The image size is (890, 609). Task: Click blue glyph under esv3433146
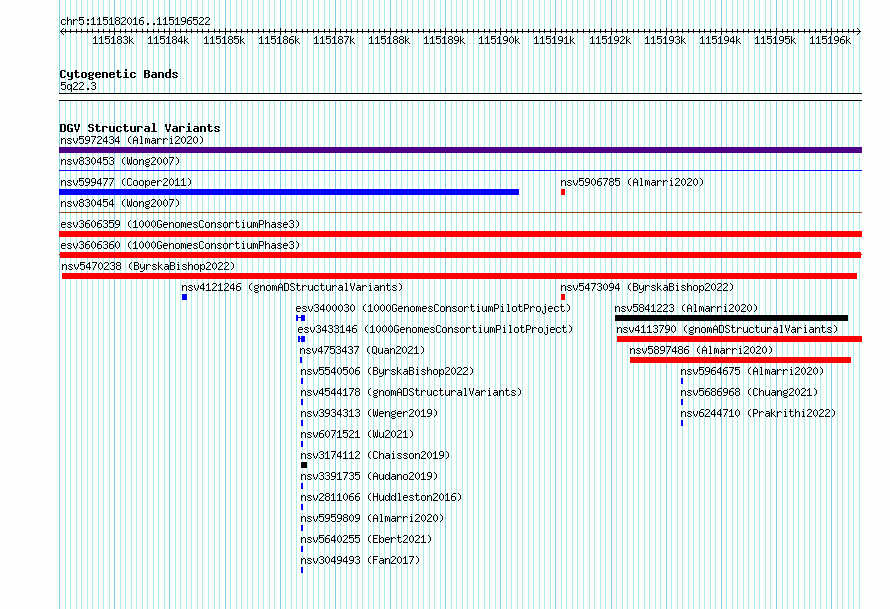(301, 339)
